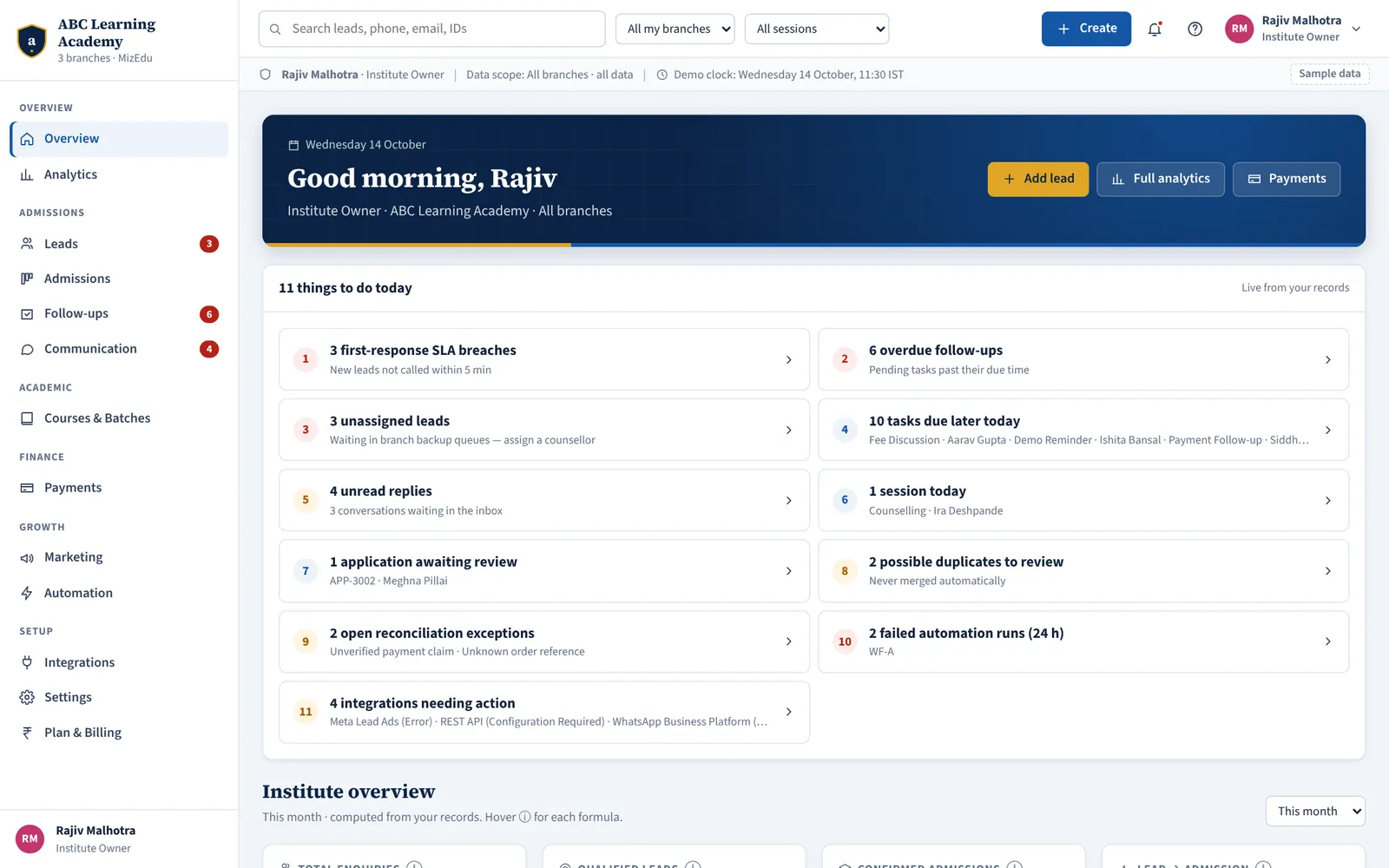
Task: Click the Settings gear icon
Action: 27,697
